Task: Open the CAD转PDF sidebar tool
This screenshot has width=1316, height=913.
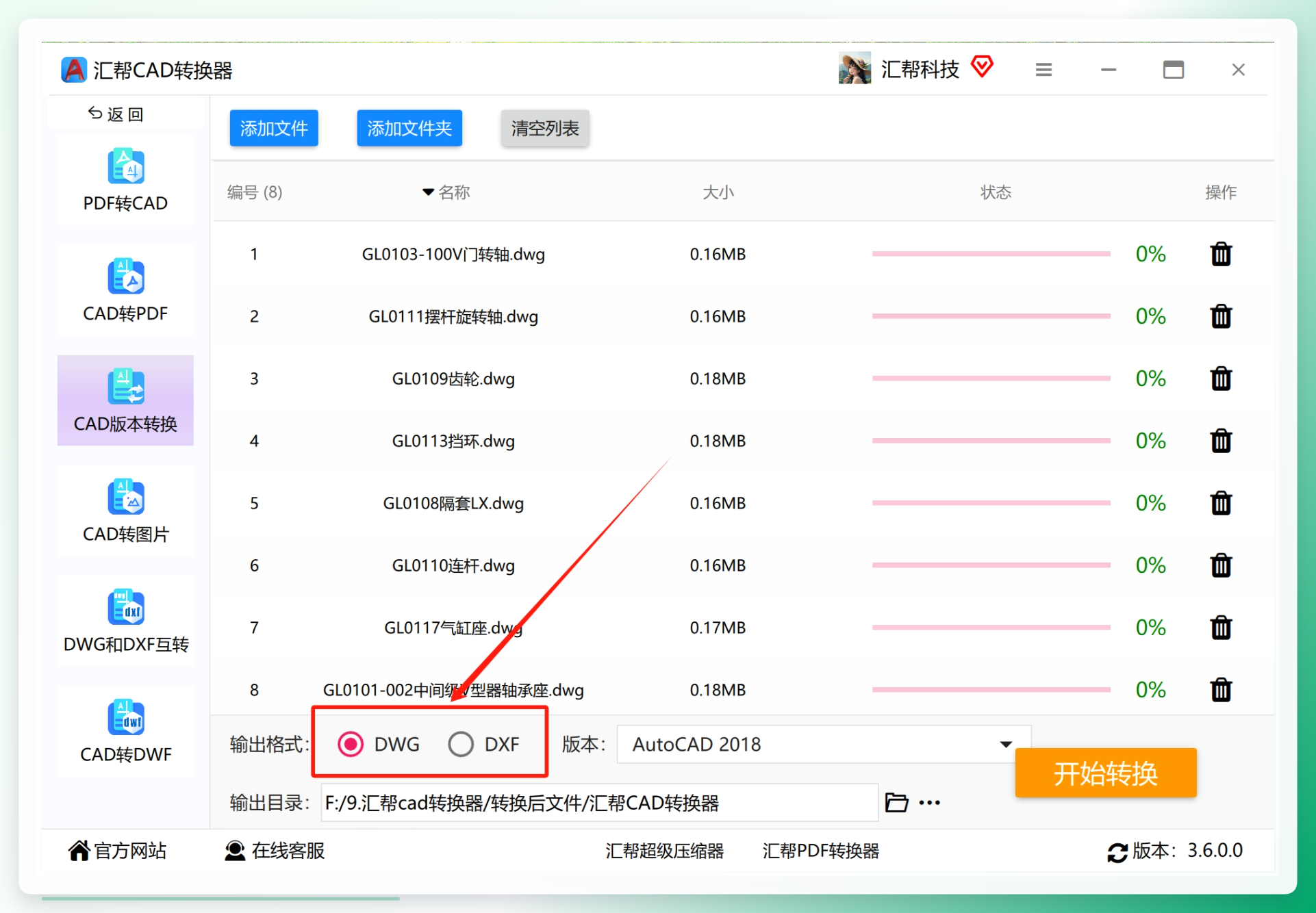Action: pos(125,290)
